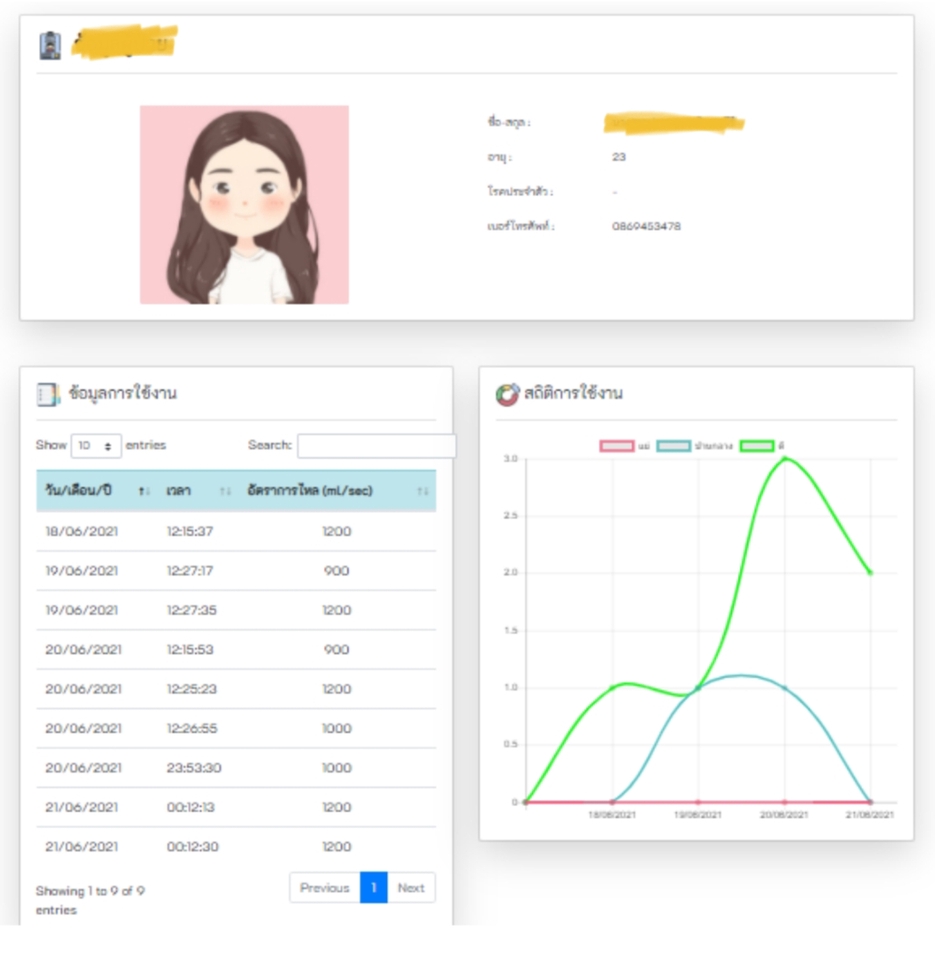Select the time cell 12:26:55

pos(192,729)
